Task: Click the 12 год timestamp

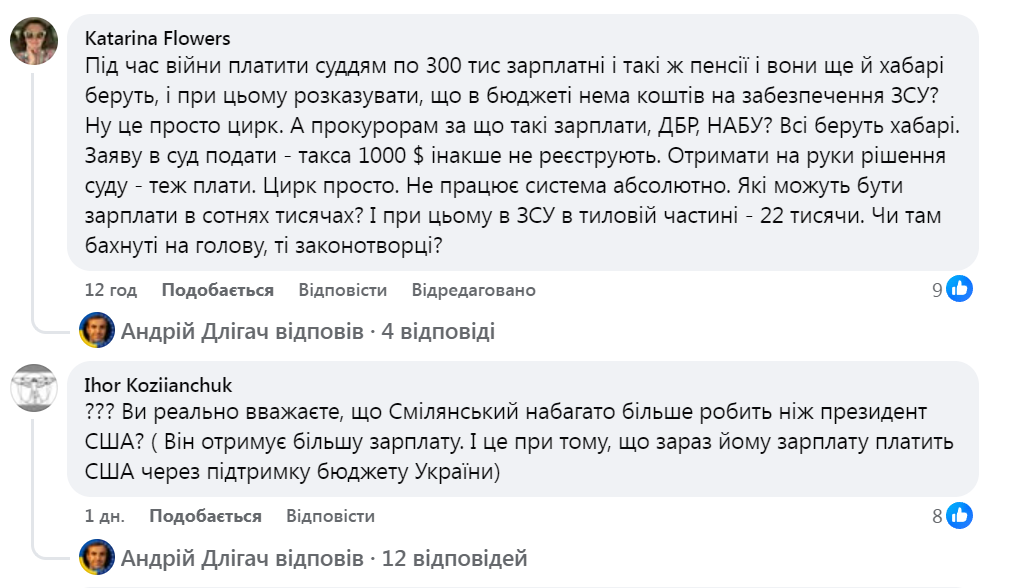Action: 111,290
